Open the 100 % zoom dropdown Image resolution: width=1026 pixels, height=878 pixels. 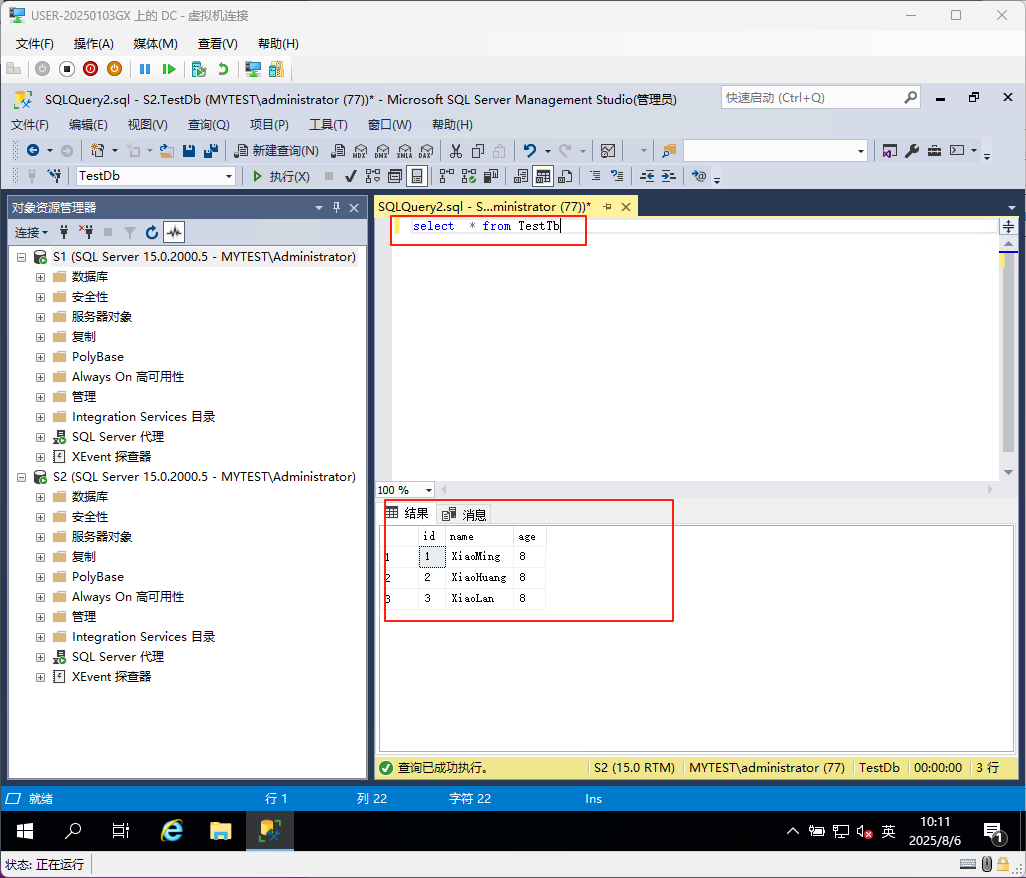429,490
